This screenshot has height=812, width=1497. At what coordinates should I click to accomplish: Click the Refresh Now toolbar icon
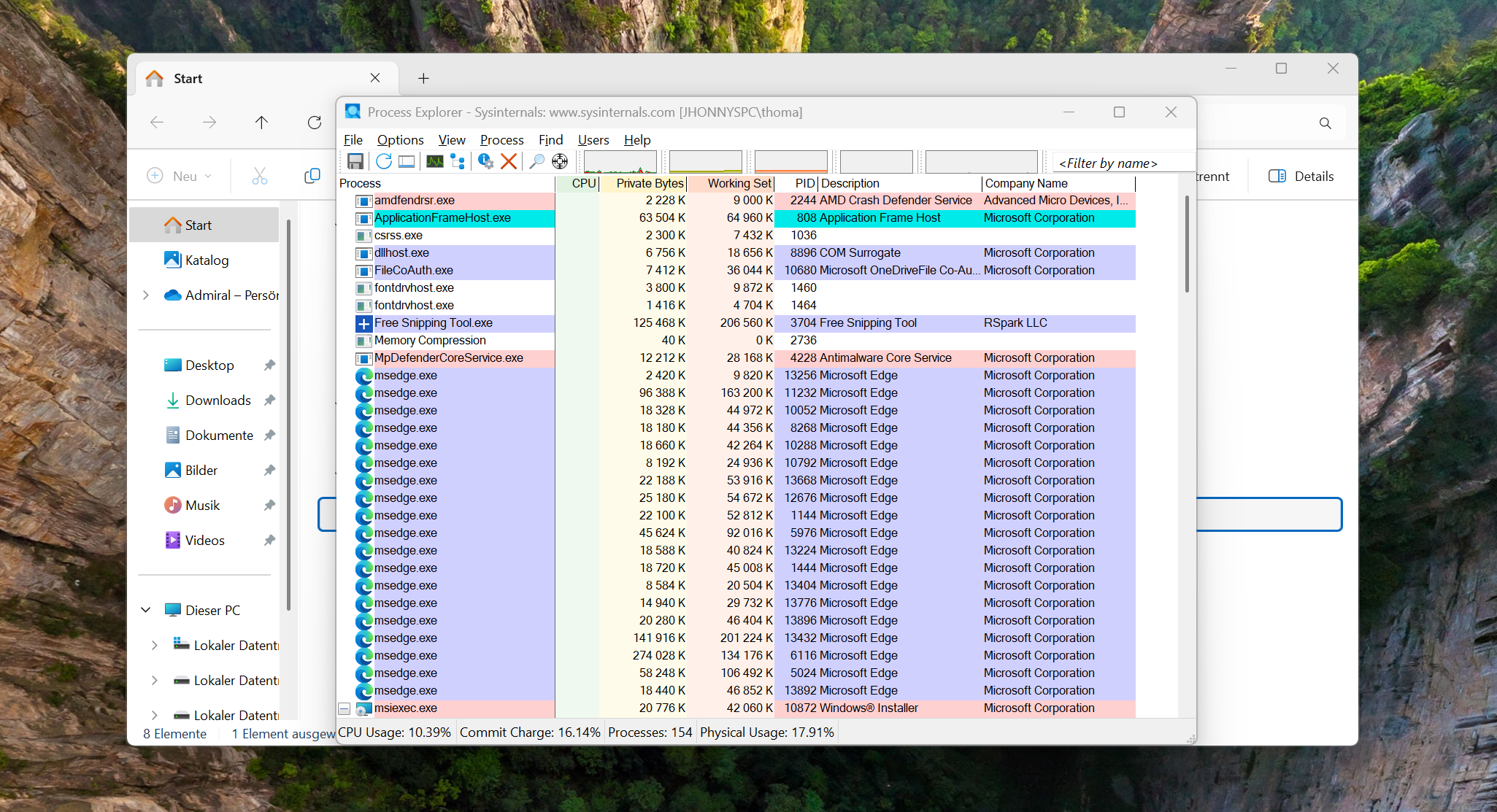coord(384,161)
